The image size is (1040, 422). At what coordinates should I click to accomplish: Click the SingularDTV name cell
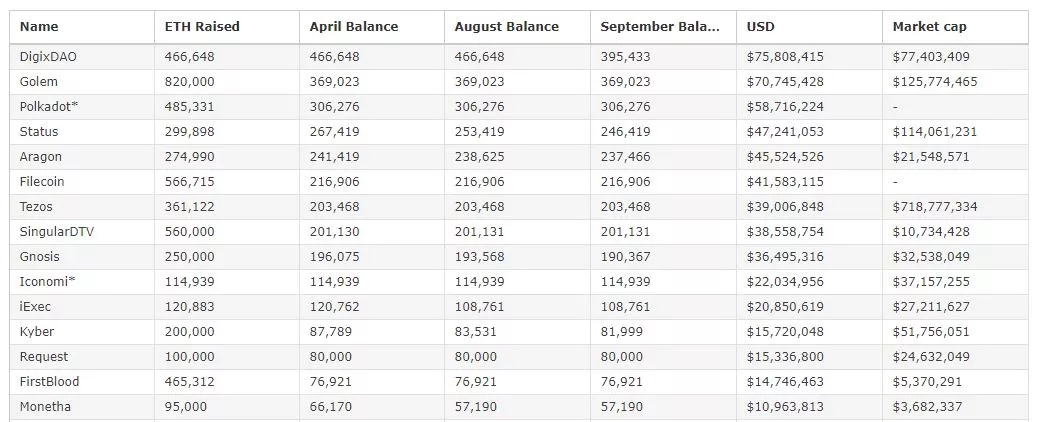(57, 232)
